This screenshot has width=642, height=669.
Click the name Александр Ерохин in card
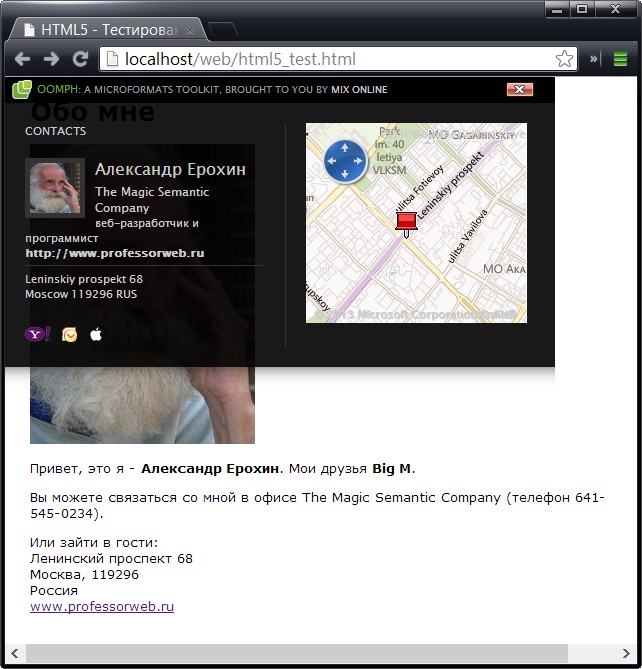pyautogui.click(x=170, y=169)
